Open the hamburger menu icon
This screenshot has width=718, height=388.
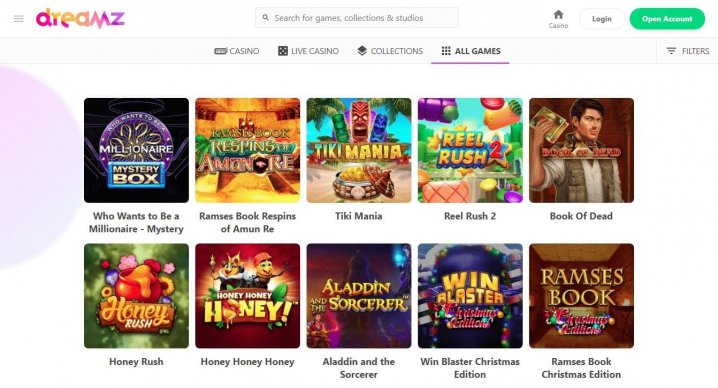point(19,19)
